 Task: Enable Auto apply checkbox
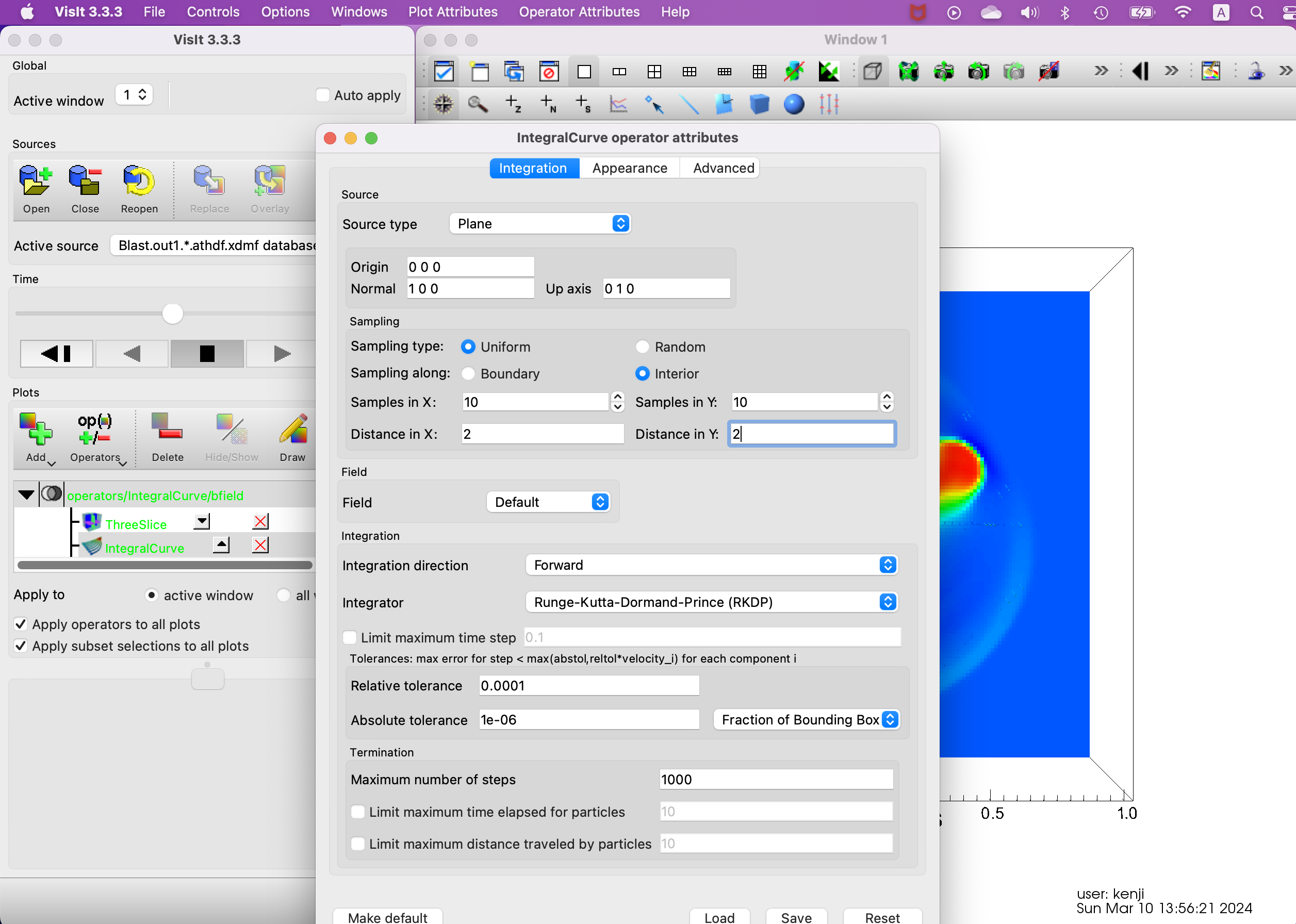point(322,95)
